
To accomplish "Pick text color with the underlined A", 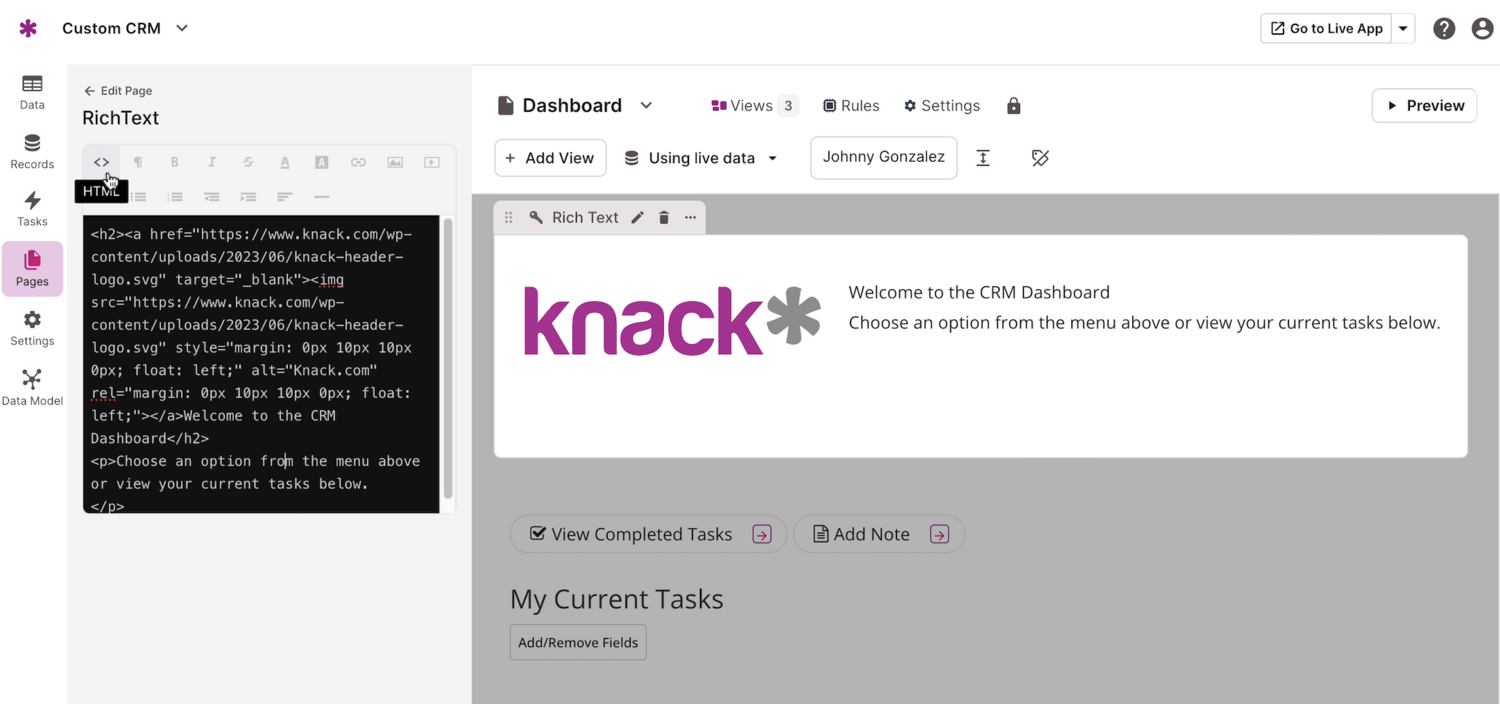I will pyautogui.click(x=285, y=162).
